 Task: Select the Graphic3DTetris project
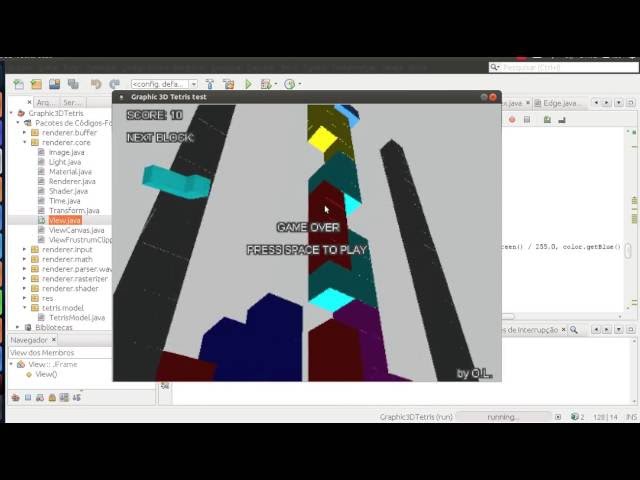tap(56, 113)
